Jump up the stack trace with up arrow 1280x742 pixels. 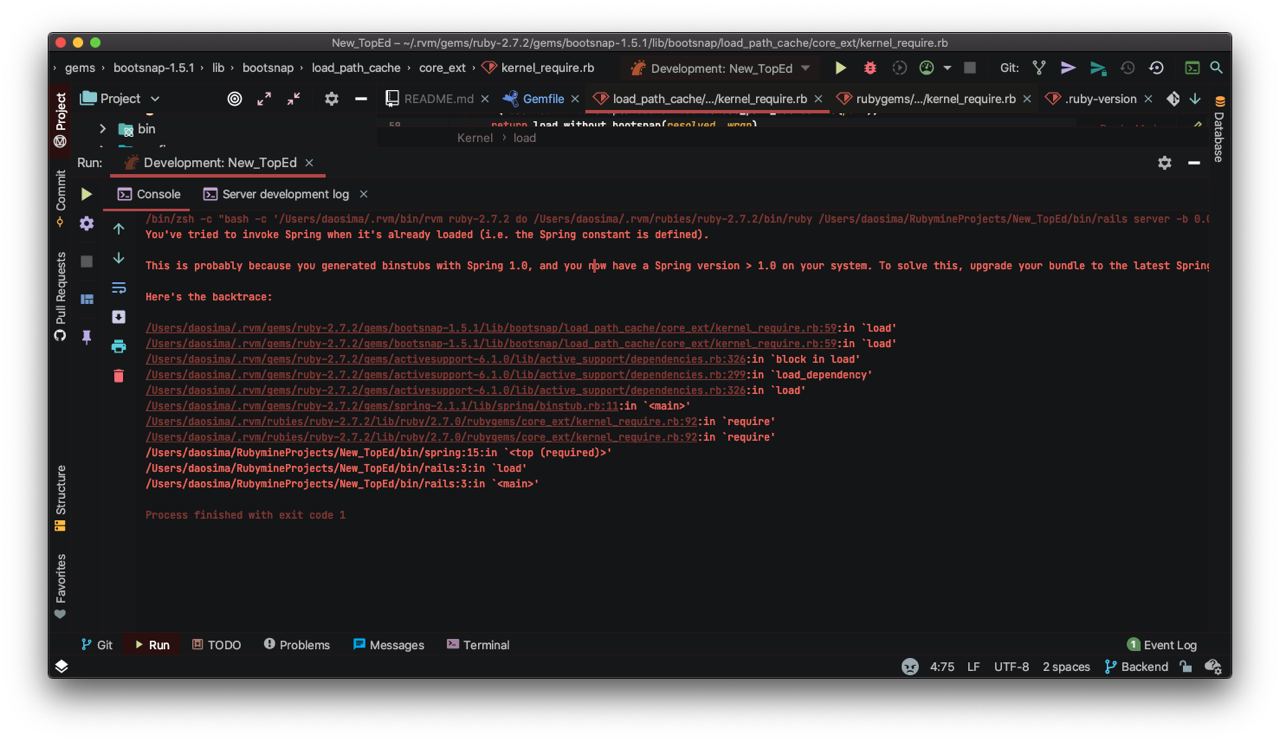click(118, 229)
